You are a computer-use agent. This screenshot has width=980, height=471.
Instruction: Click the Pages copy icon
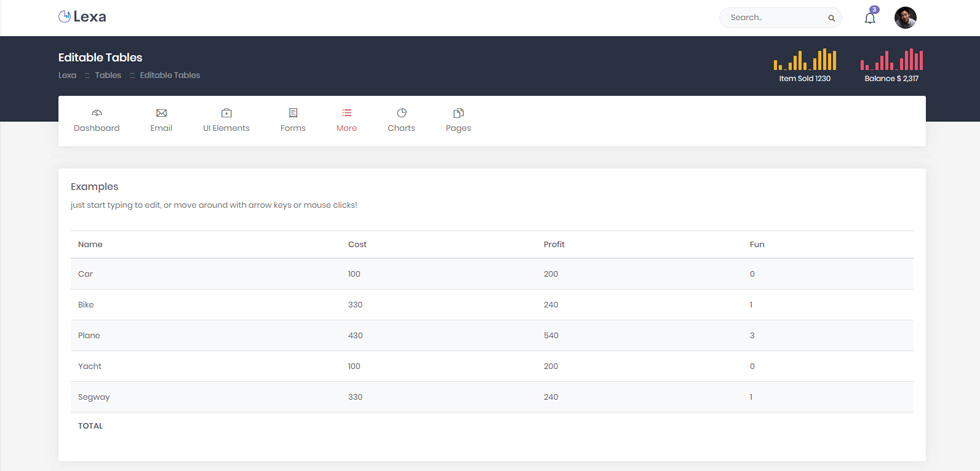[458, 113]
